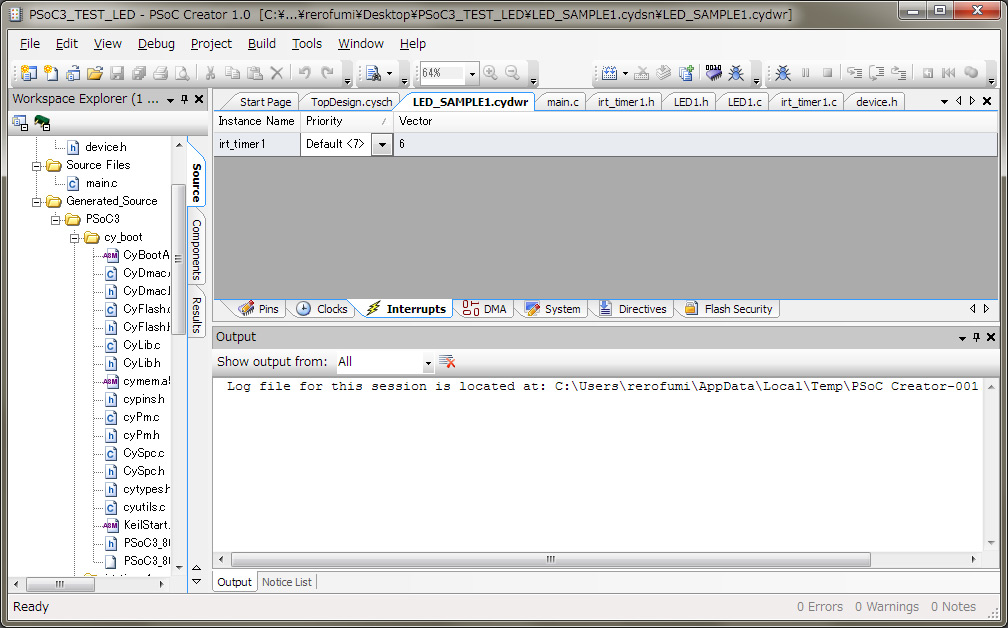The image size is (1008, 628).
Task: Open the File menu
Action: tap(30, 44)
